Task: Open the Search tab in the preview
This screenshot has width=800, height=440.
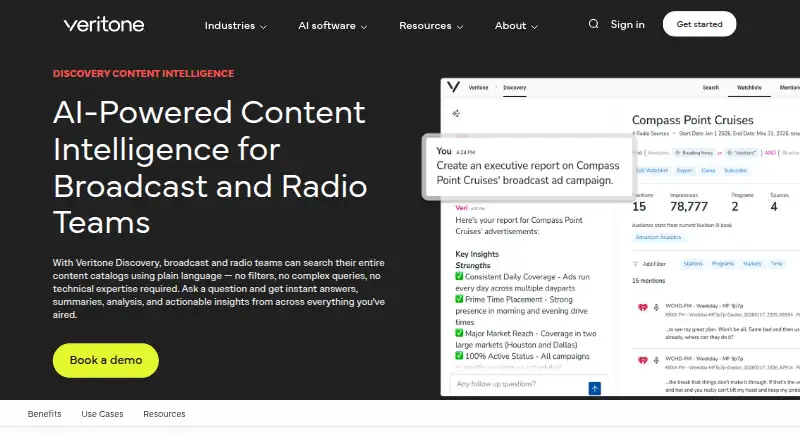Action: point(710,88)
